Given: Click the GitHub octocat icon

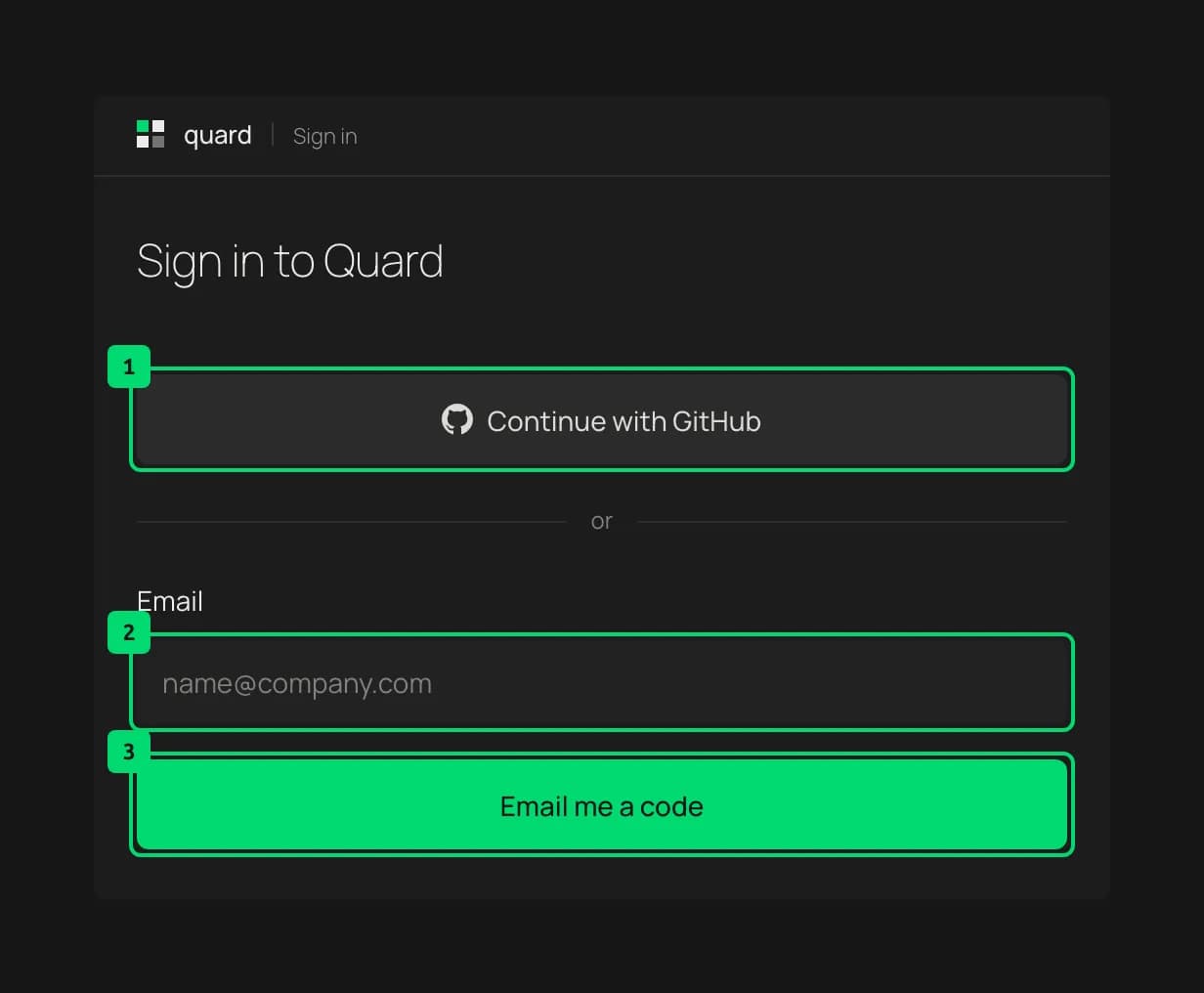Looking at the screenshot, I should (456, 420).
